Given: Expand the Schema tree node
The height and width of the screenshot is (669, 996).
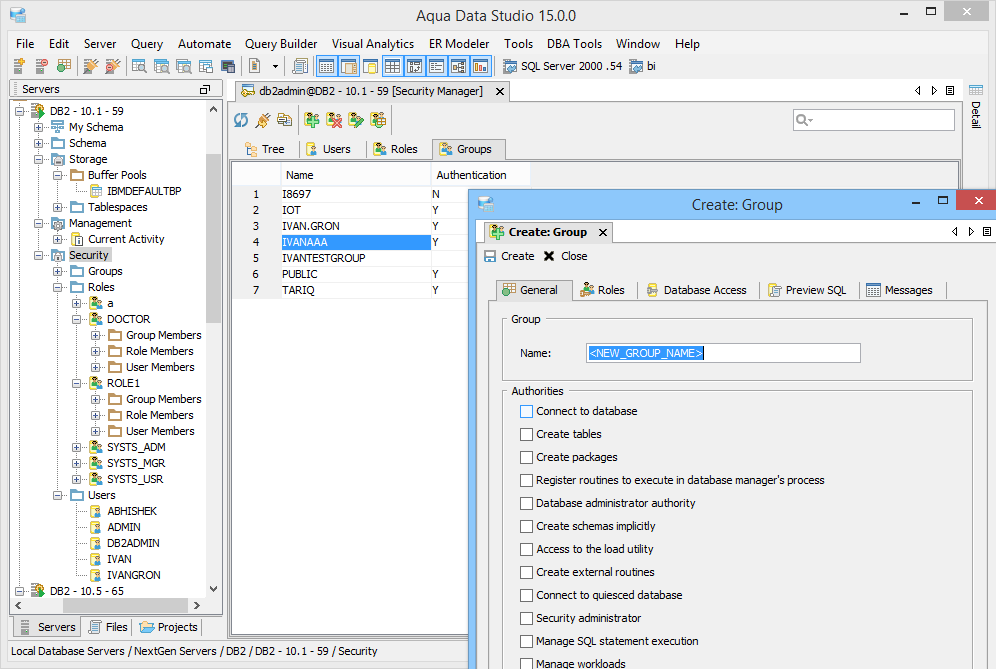Looking at the screenshot, I should [39, 143].
